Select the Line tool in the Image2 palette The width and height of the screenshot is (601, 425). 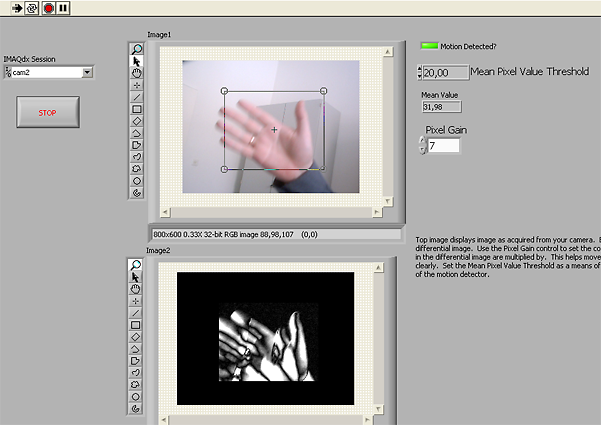click(x=135, y=313)
